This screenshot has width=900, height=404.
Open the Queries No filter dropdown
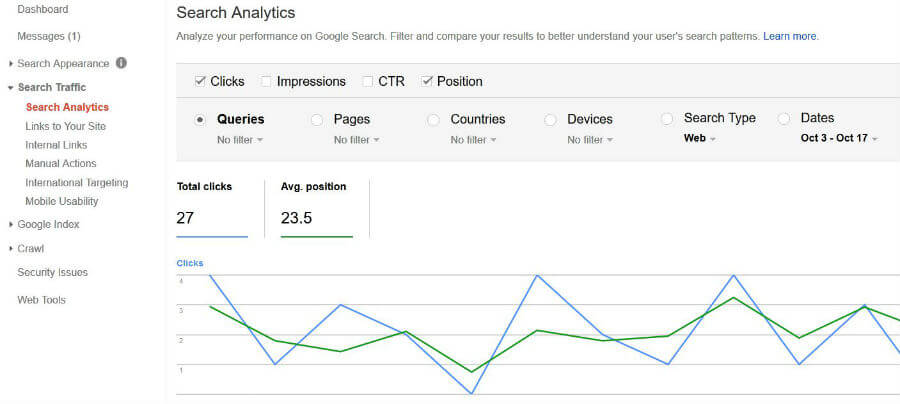tap(240, 140)
